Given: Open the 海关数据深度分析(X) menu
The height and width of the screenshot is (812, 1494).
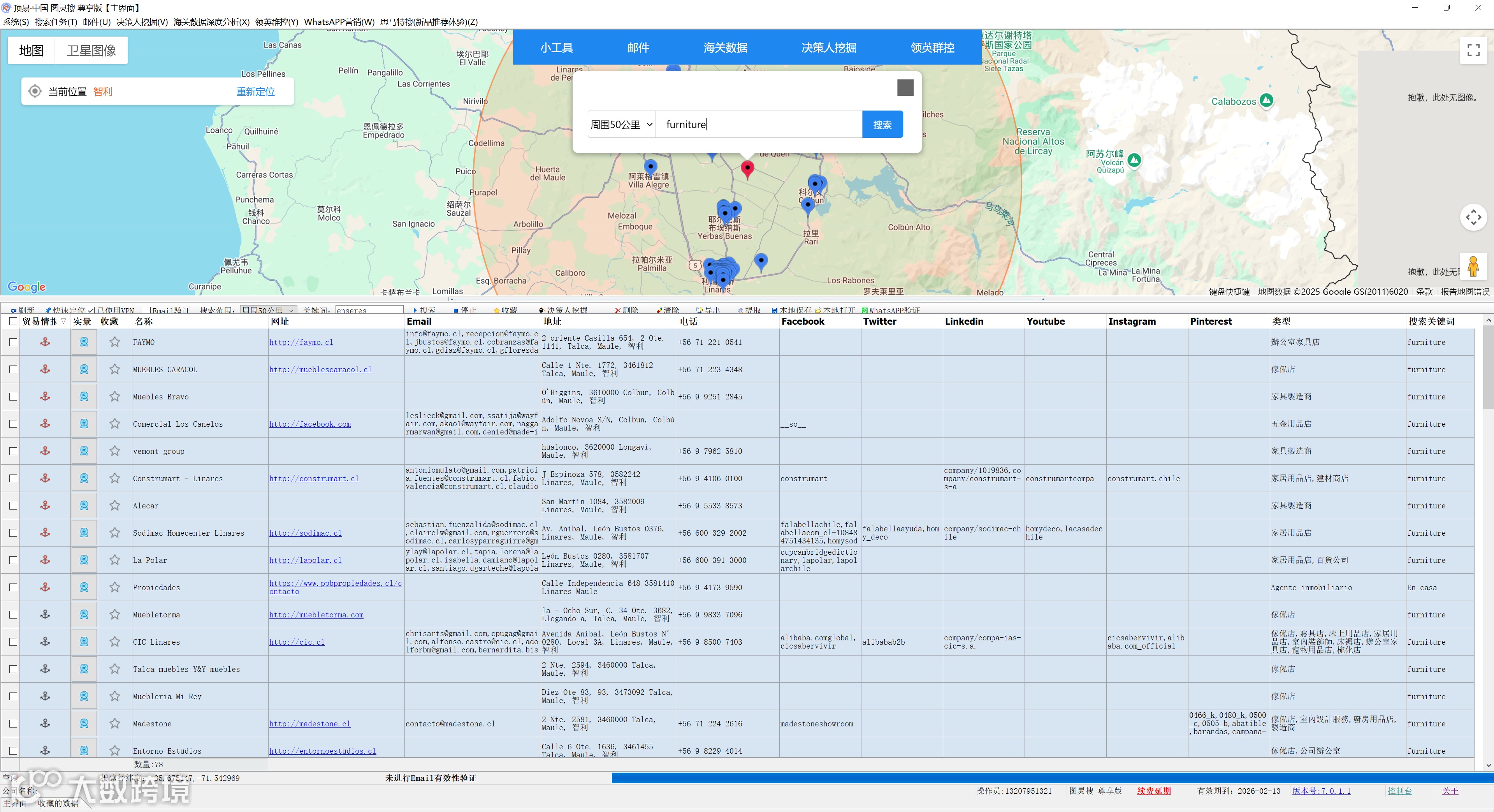Looking at the screenshot, I should click(x=211, y=22).
